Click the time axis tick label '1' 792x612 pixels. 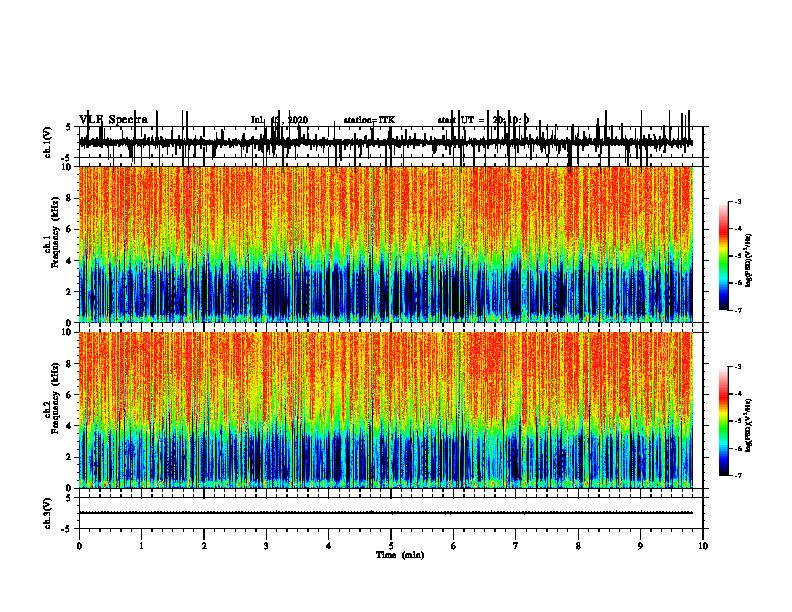coord(141,546)
